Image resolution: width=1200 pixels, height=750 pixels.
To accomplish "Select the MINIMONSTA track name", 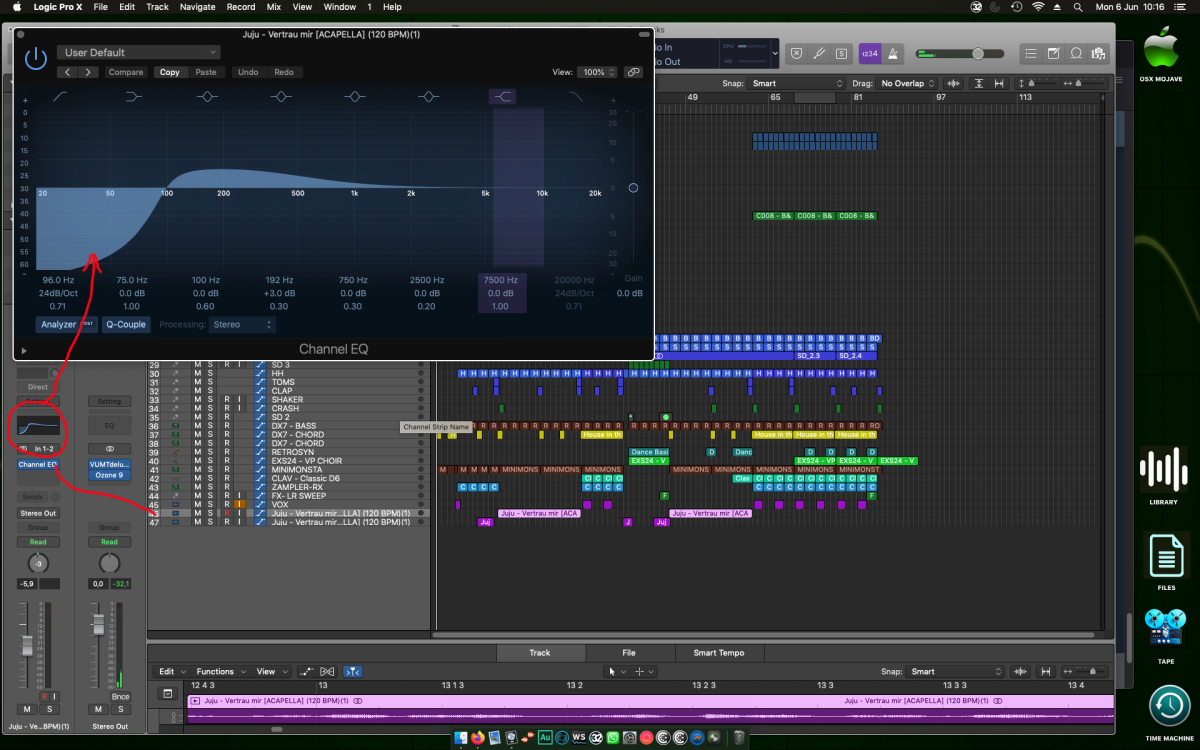I will coord(297,470).
